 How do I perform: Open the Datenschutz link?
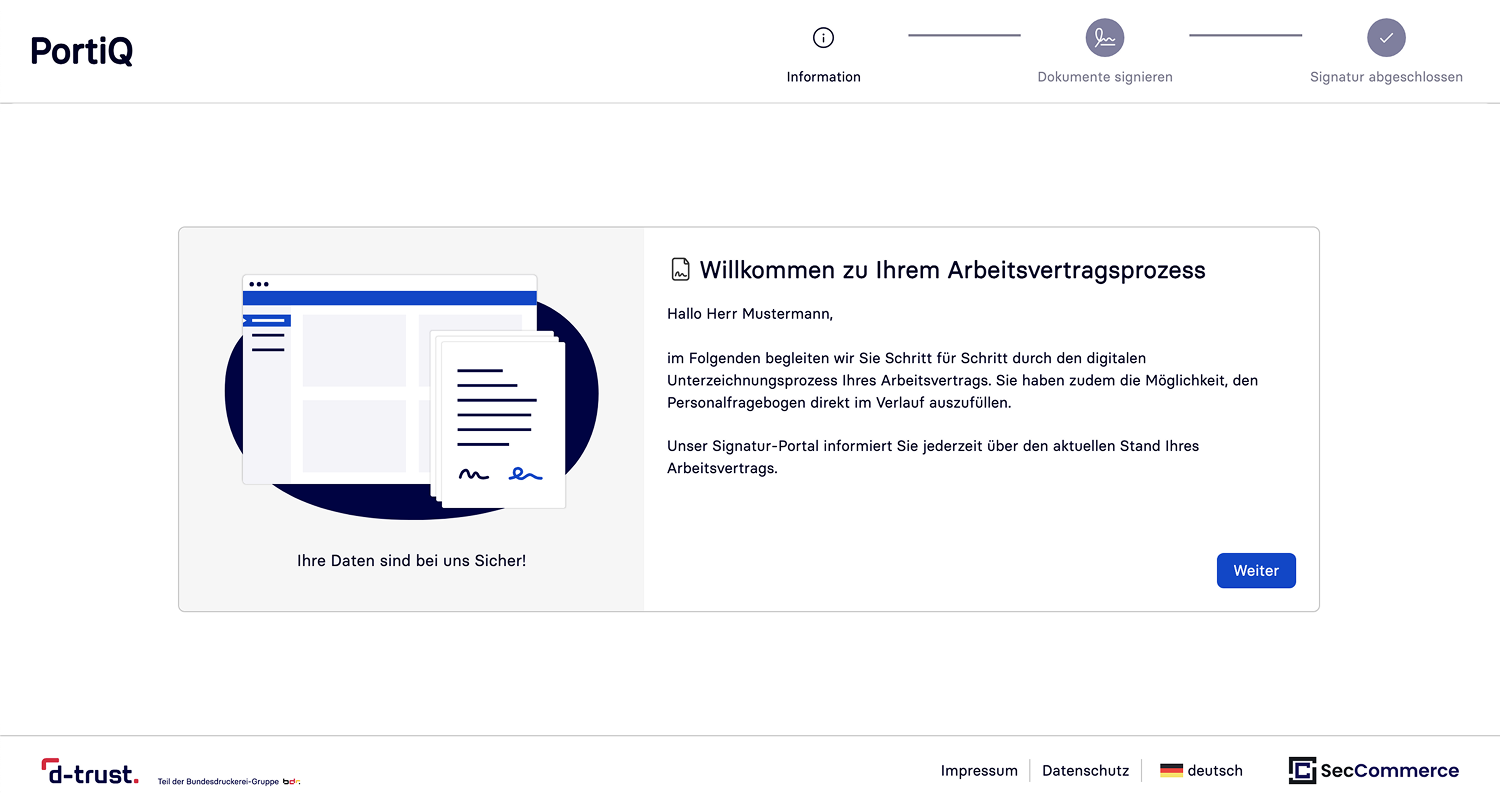click(1085, 771)
